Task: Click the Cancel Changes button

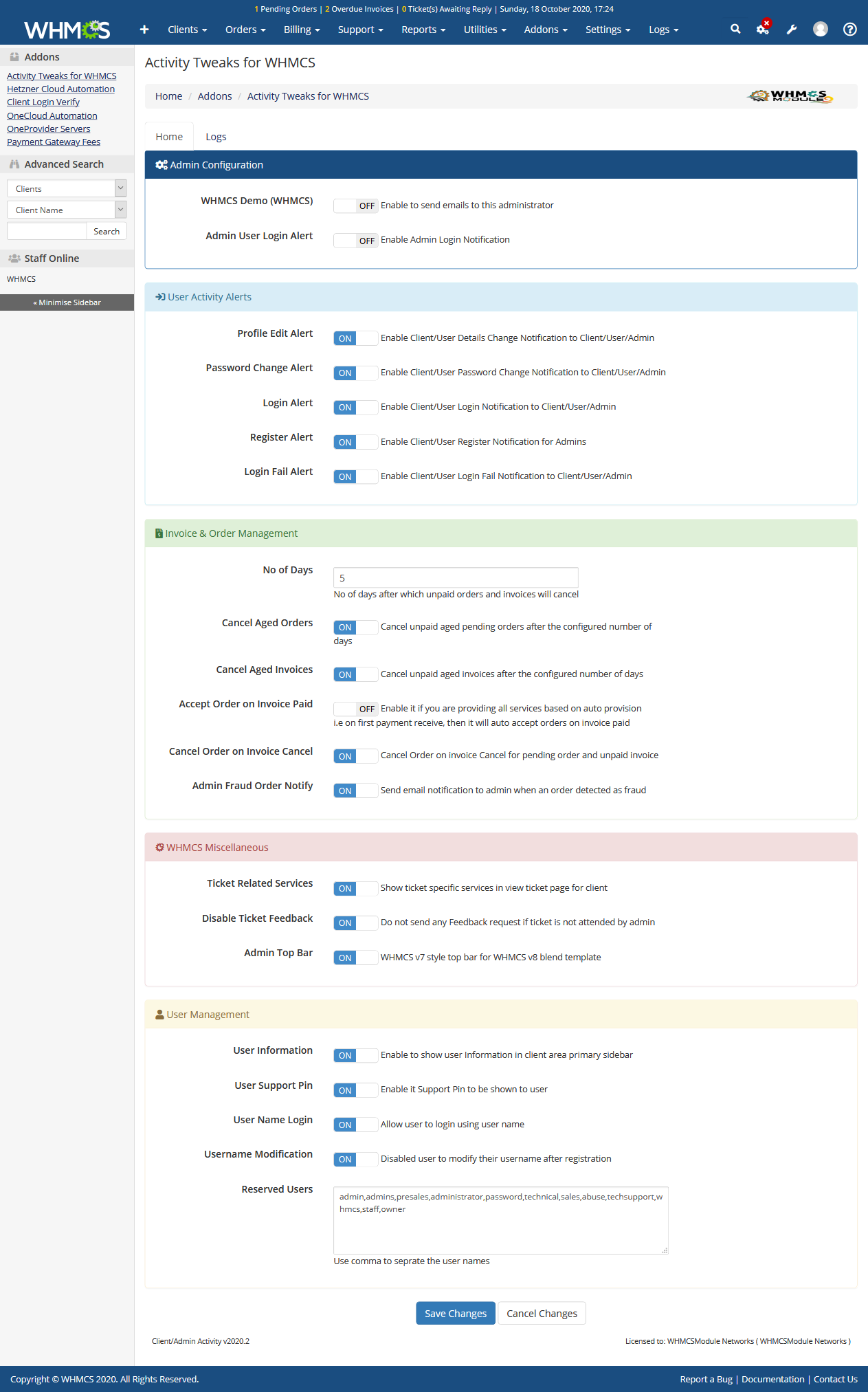Action: 542,1314
